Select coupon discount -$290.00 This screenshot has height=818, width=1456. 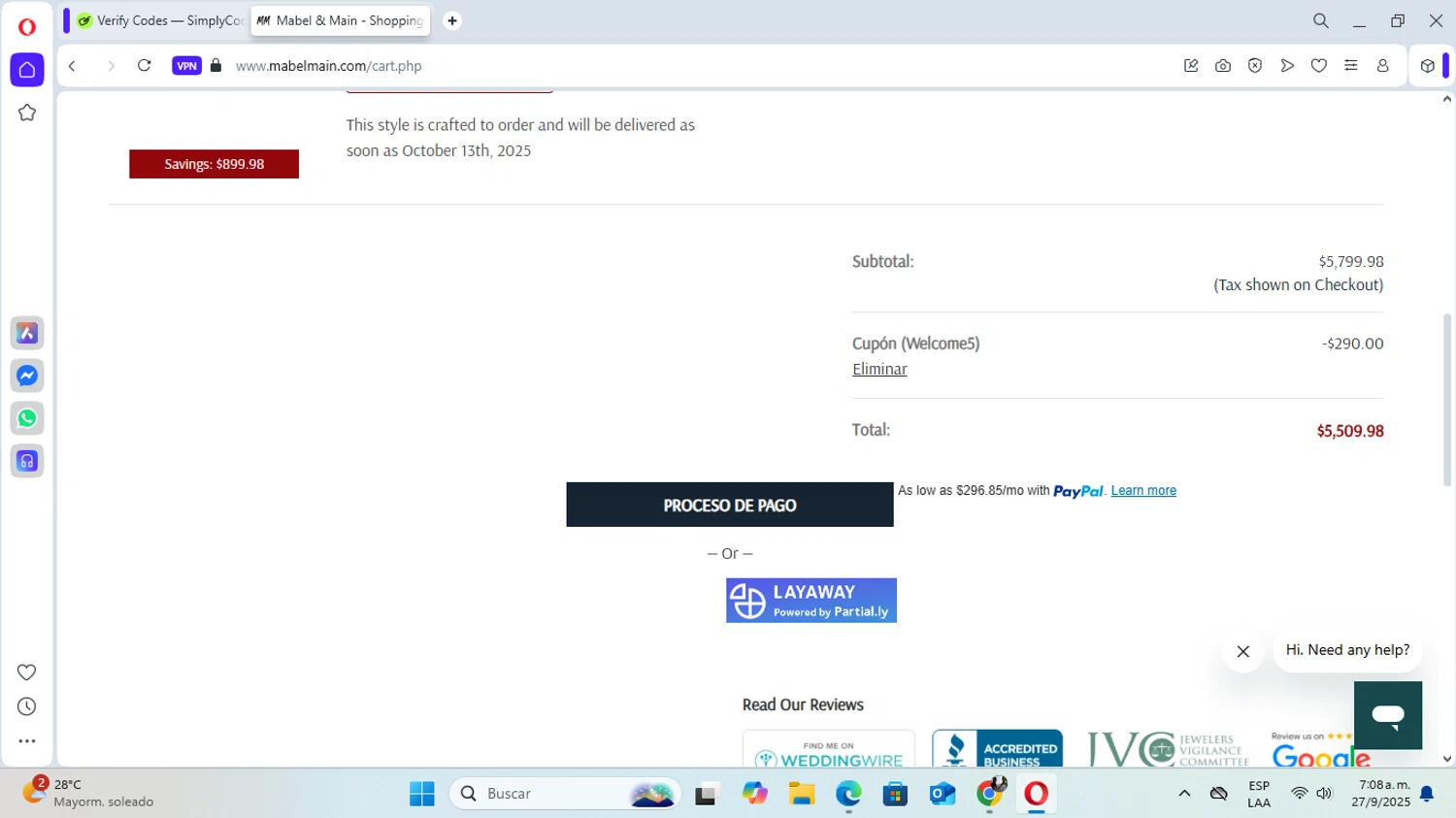point(1353,344)
